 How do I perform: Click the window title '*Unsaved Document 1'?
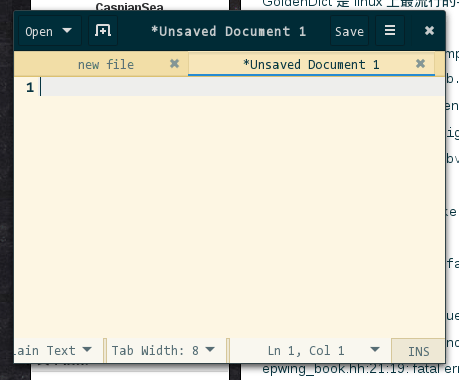point(228,31)
